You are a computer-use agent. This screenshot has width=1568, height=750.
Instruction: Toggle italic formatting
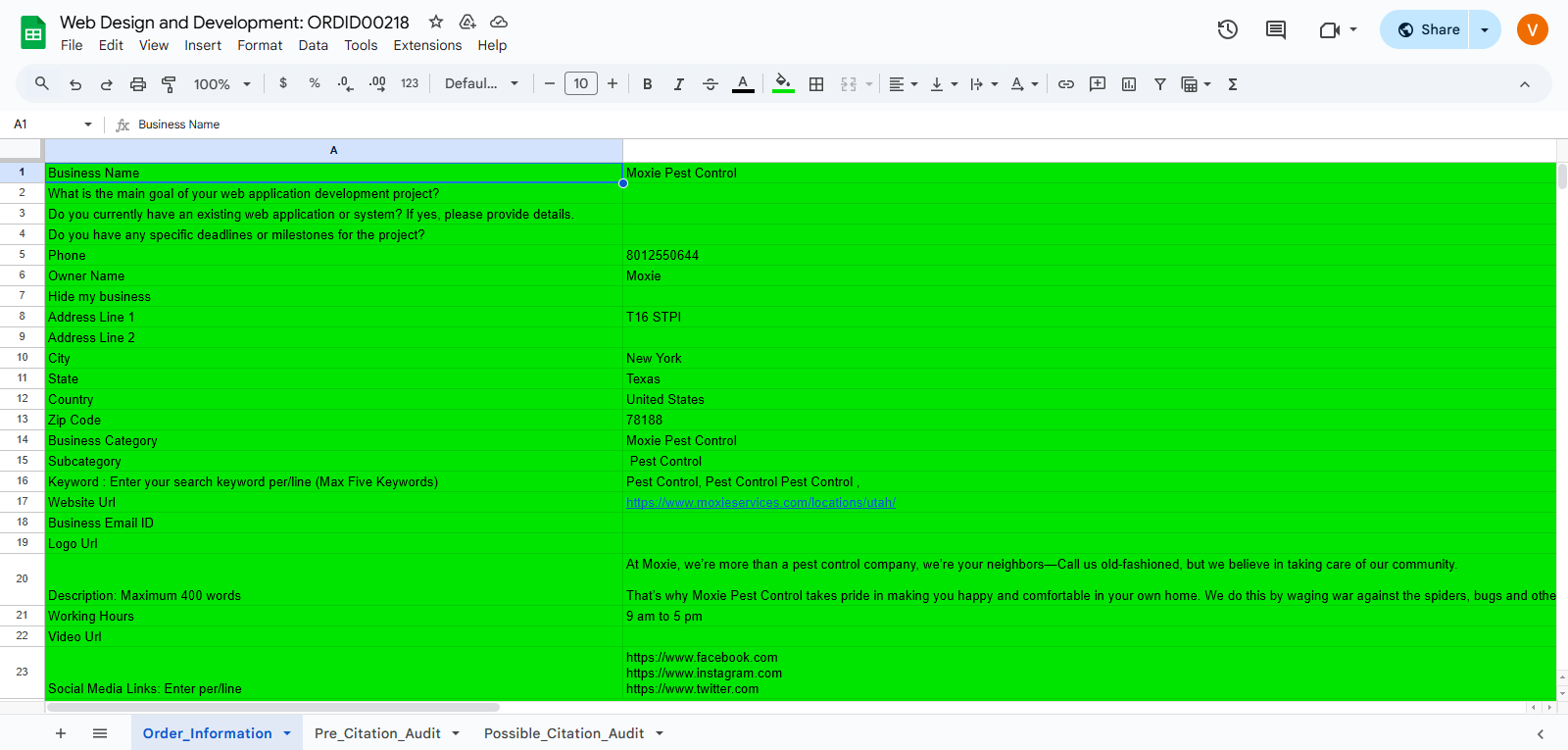click(679, 84)
